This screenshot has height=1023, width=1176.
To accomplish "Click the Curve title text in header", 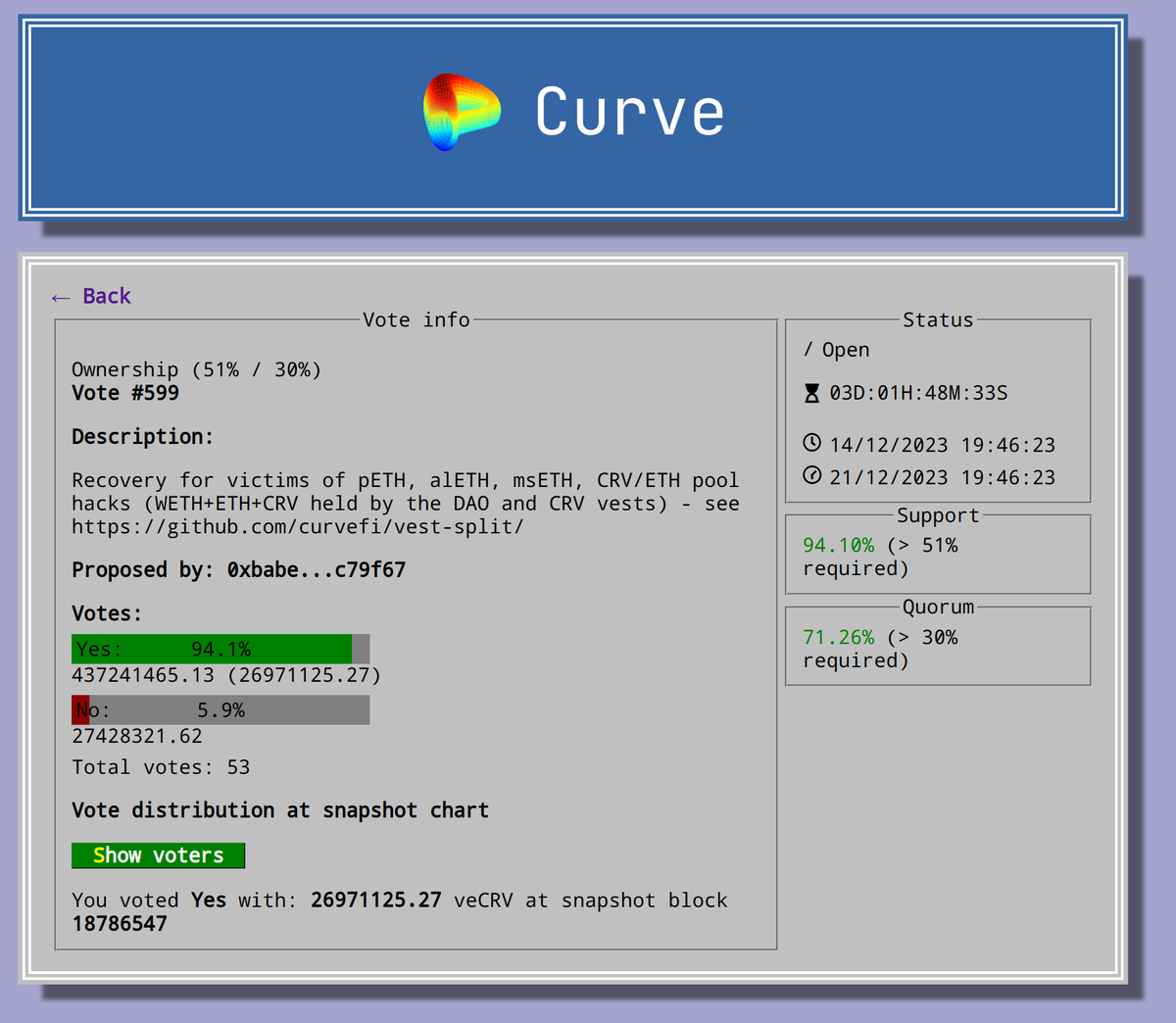I will tap(630, 112).
